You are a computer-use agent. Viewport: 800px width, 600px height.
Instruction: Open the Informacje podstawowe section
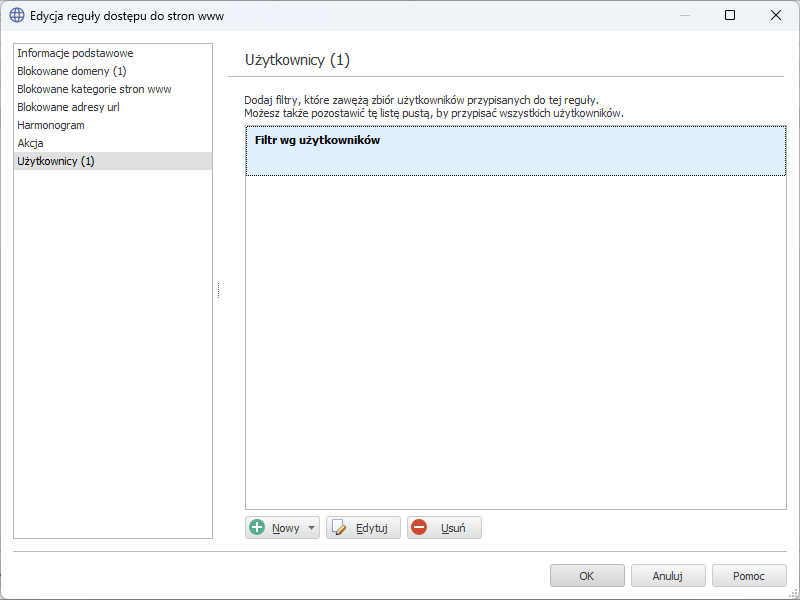[x=75, y=53]
